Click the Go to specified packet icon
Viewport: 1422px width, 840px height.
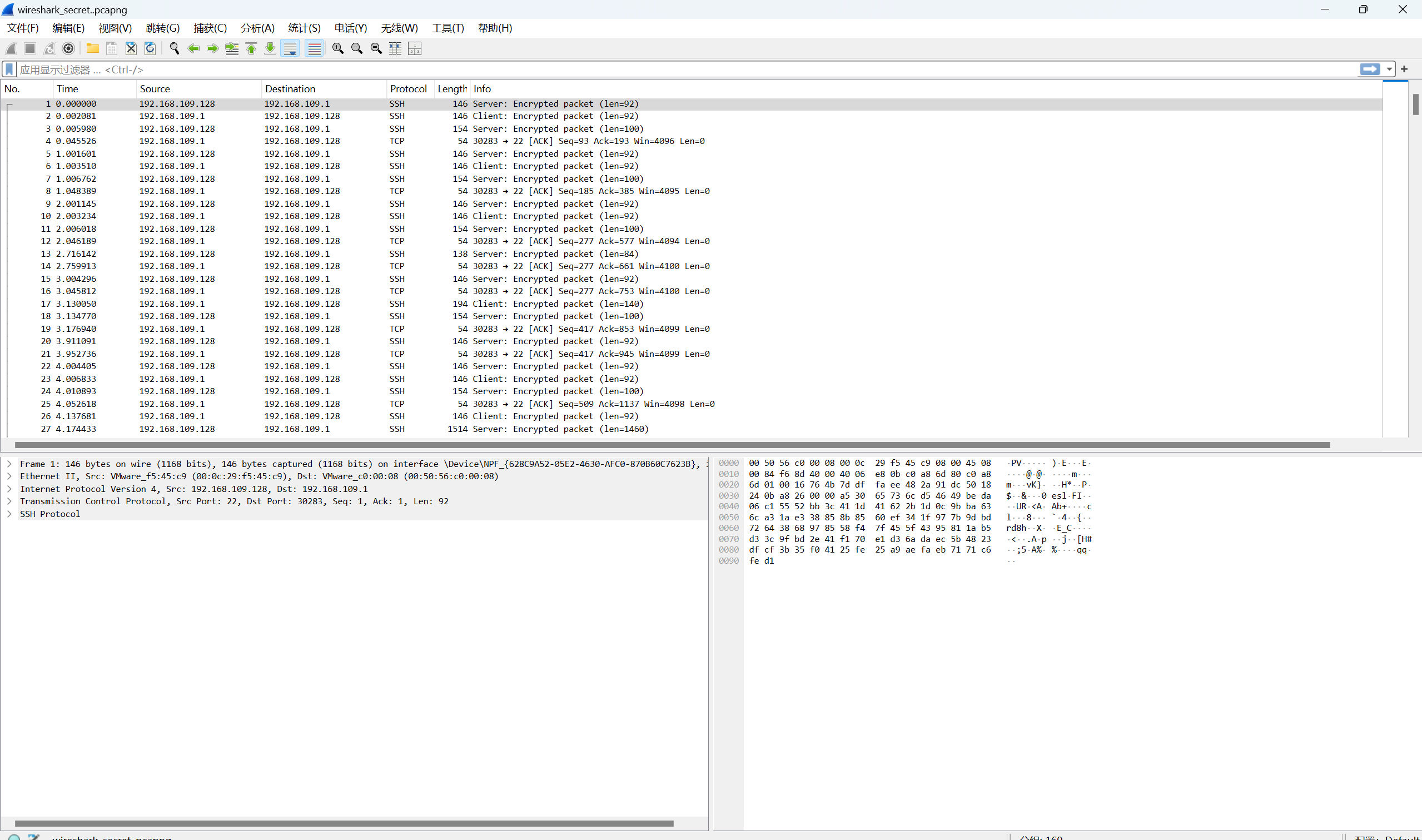tap(232, 49)
